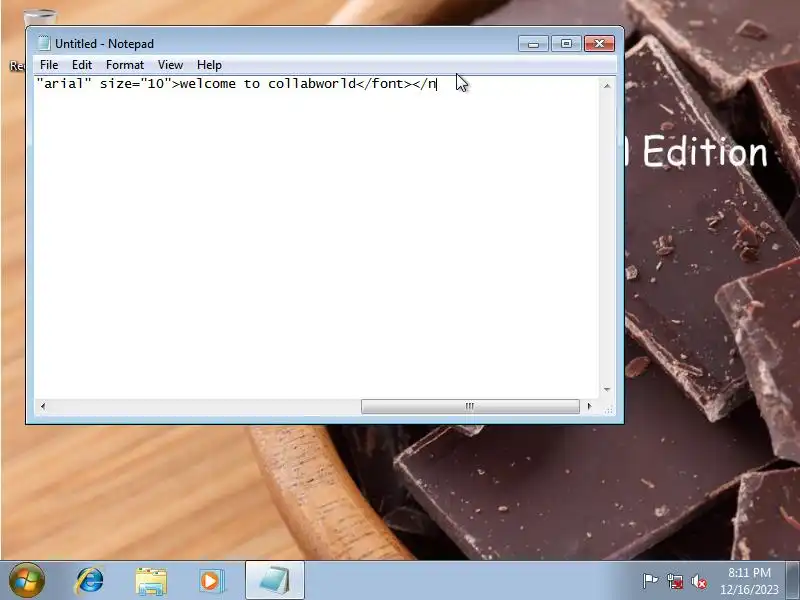Click the muted volume tray icon
800x600 pixels.
[698, 581]
